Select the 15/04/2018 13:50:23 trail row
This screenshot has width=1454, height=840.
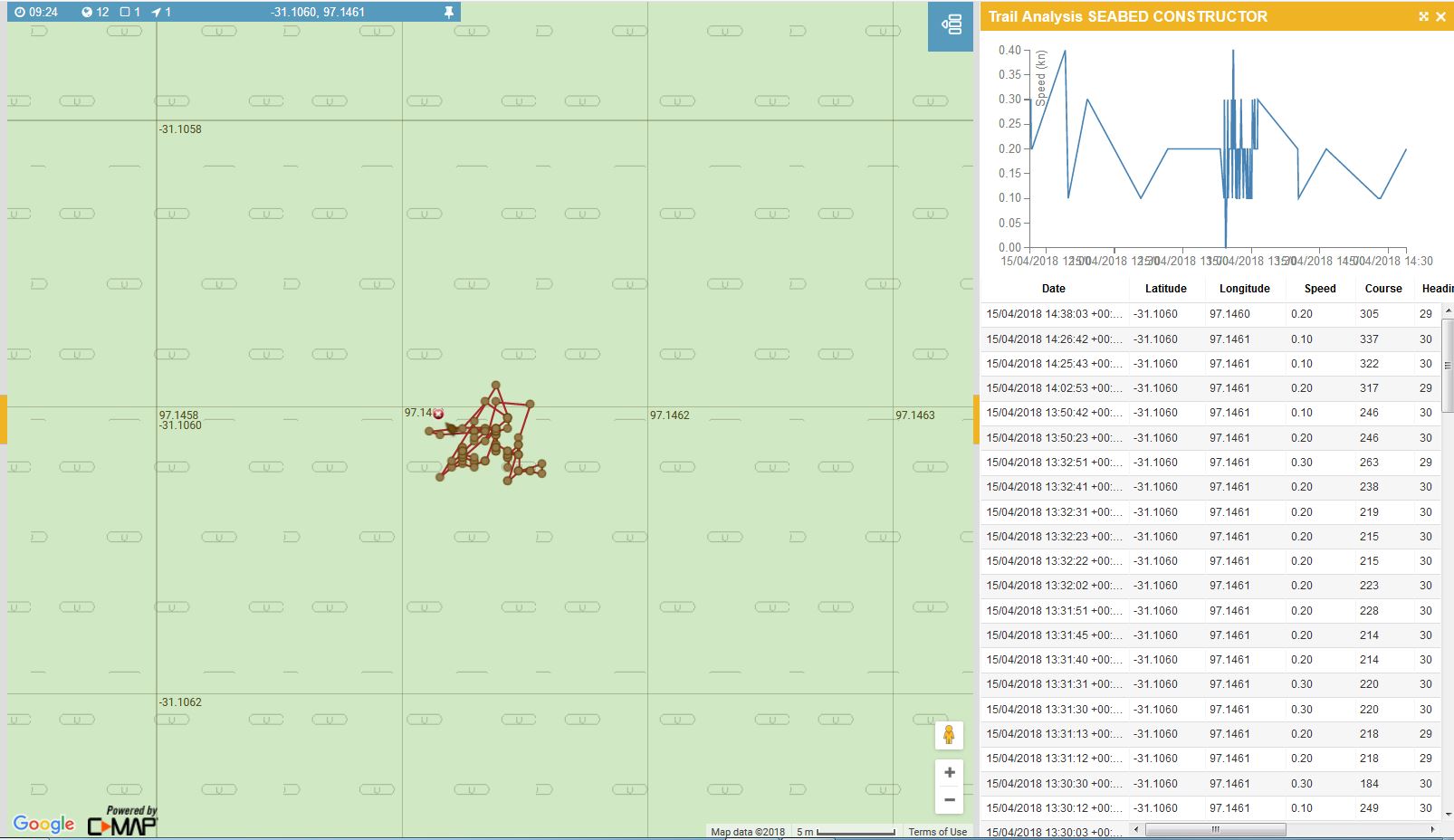tap(1209, 438)
